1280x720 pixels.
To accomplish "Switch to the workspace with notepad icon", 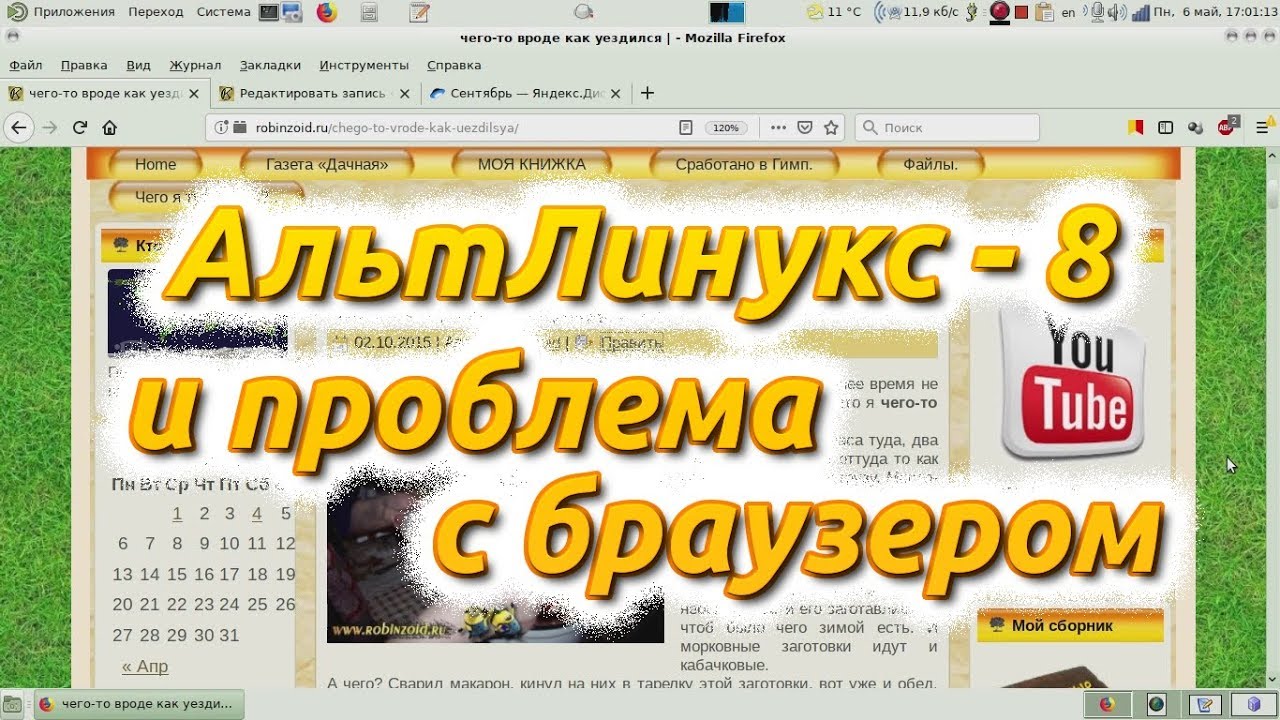I will point(1205,704).
